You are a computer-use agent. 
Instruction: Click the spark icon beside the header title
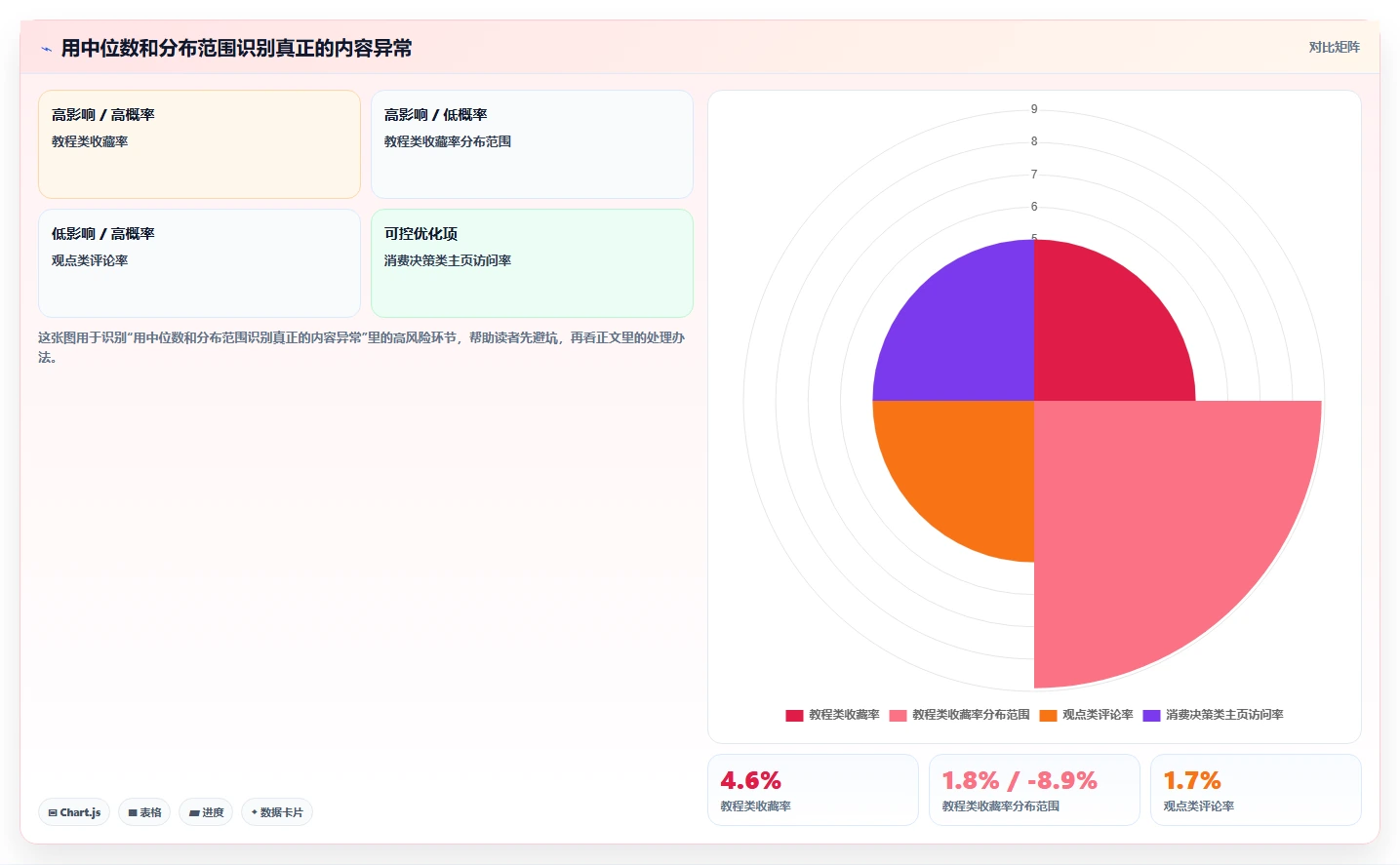(46, 49)
